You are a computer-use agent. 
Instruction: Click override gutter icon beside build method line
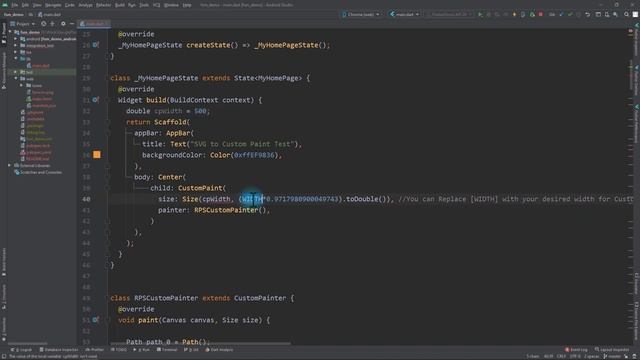[95, 100]
